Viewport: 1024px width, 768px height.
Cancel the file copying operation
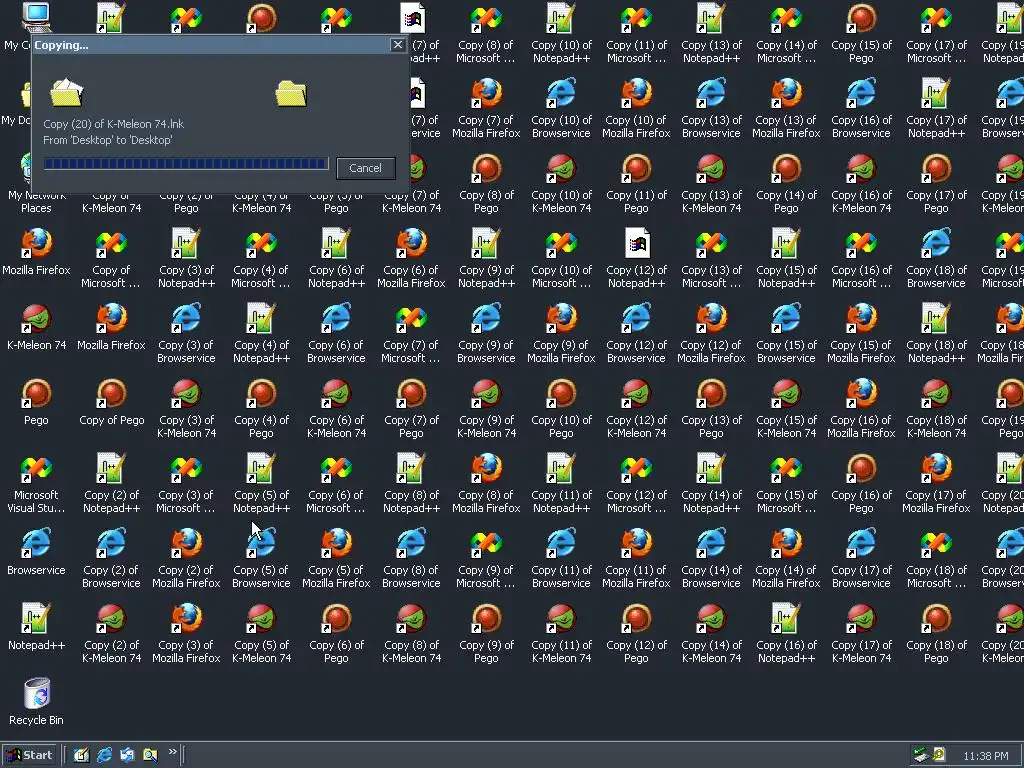365,168
